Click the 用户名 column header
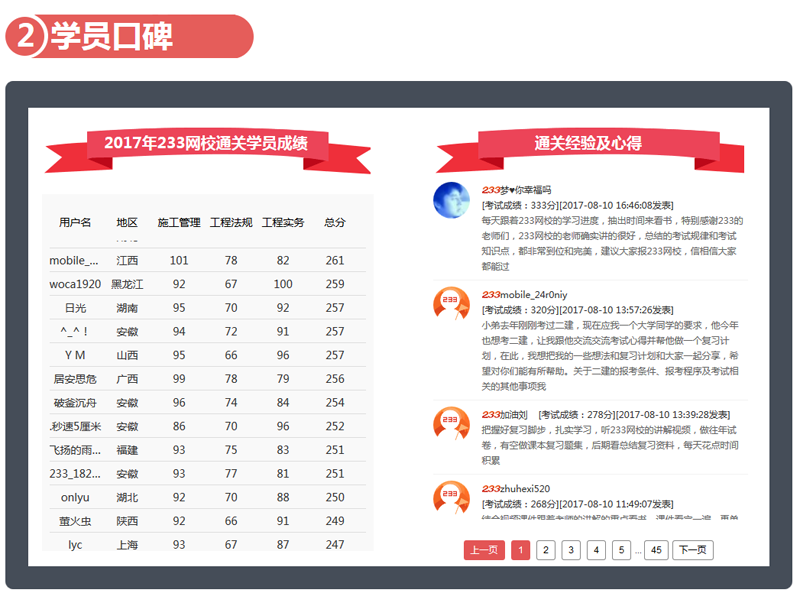The image size is (800, 606). pos(75,222)
